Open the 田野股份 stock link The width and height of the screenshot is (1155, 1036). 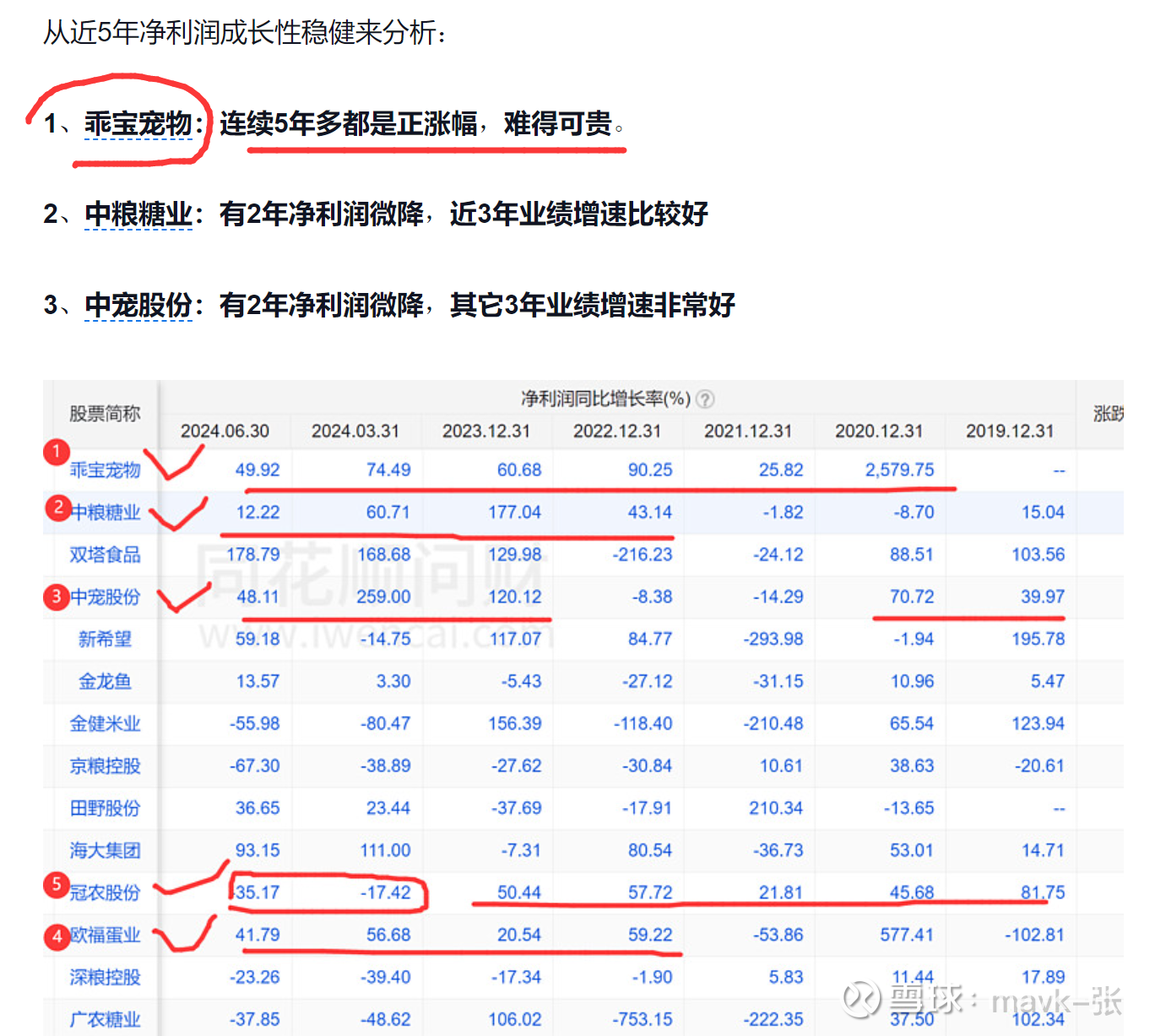[x=105, y=807]
